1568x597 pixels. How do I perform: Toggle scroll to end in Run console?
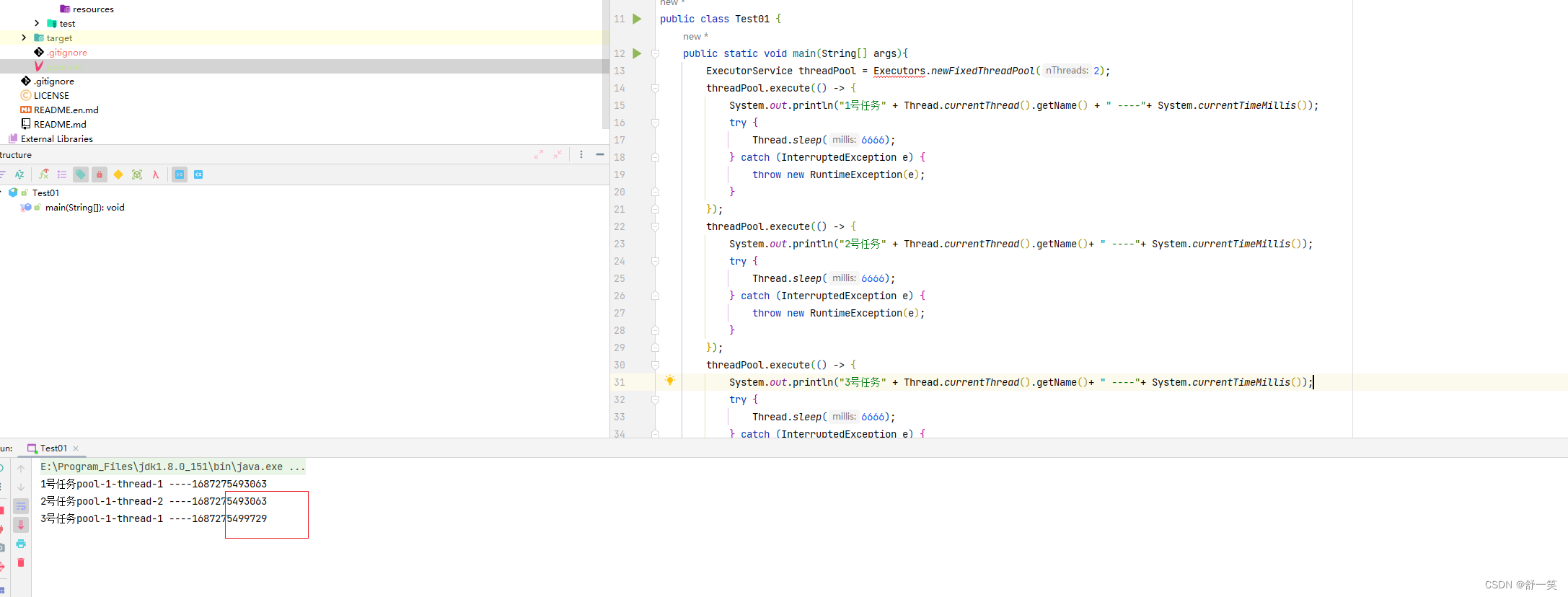[21, 525]
